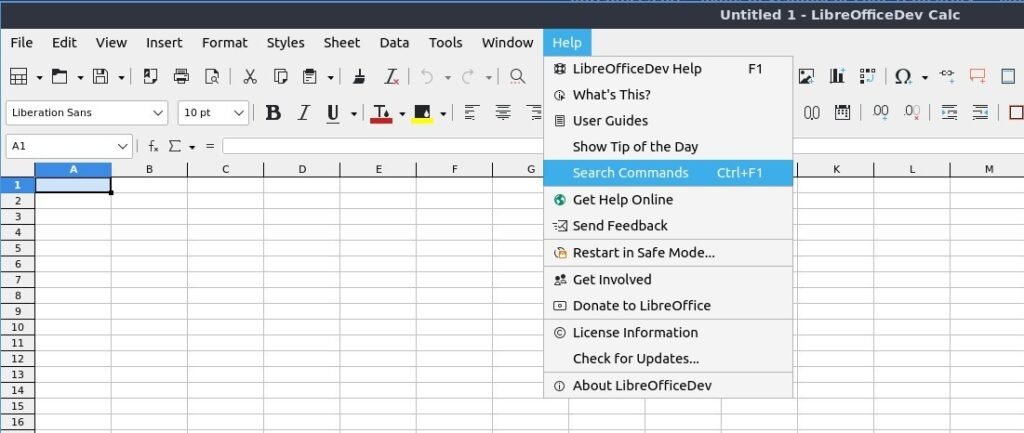Click the Insert Chart icon
This screenshot has width=1024, height=433.
837,76
